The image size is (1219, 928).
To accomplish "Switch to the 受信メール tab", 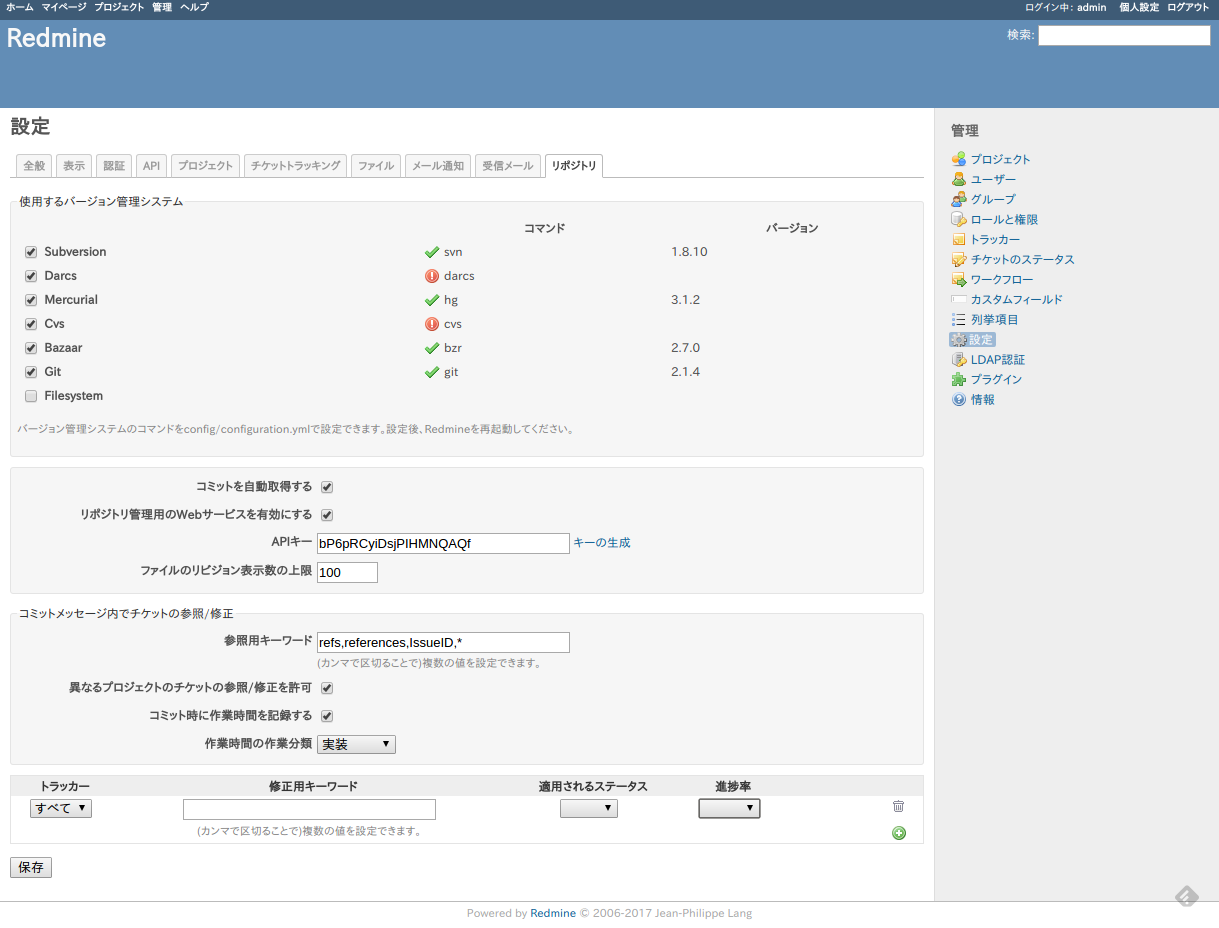I will 508,166.
